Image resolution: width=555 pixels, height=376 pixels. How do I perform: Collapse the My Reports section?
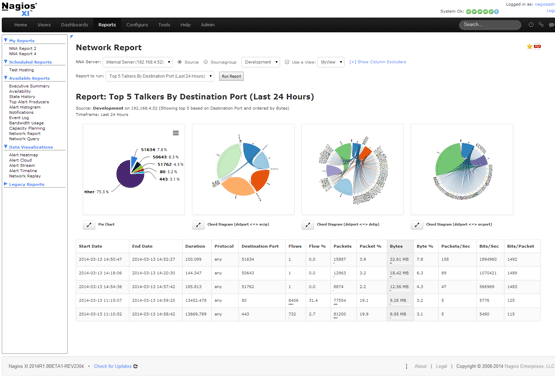tap(22, 41)
